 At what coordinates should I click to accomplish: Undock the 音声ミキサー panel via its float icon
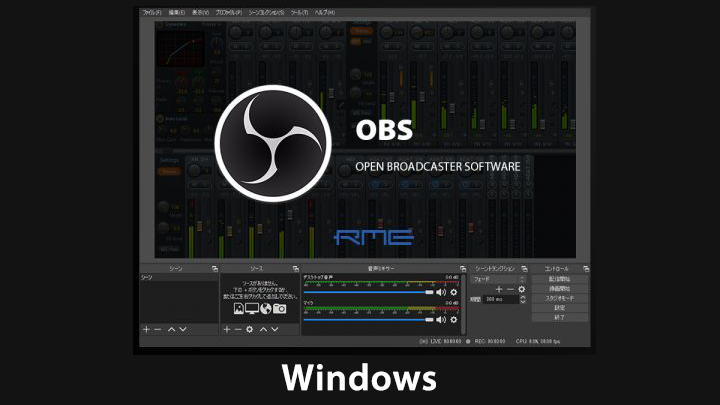[x=462, y=269]
